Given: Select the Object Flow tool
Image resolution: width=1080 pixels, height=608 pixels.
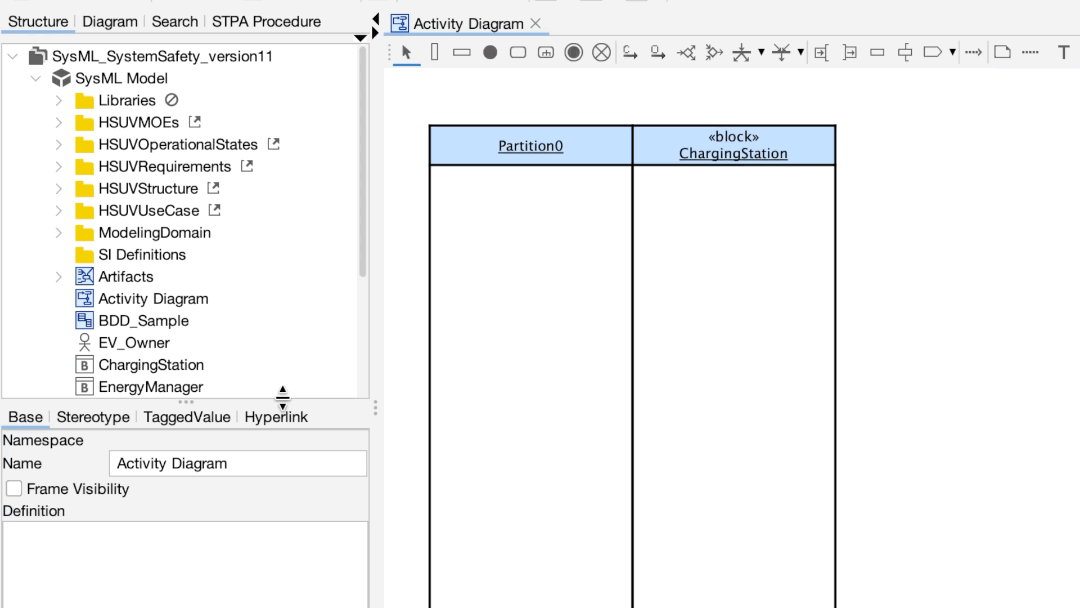Looking at the screenshot, I should coord(657,52).
